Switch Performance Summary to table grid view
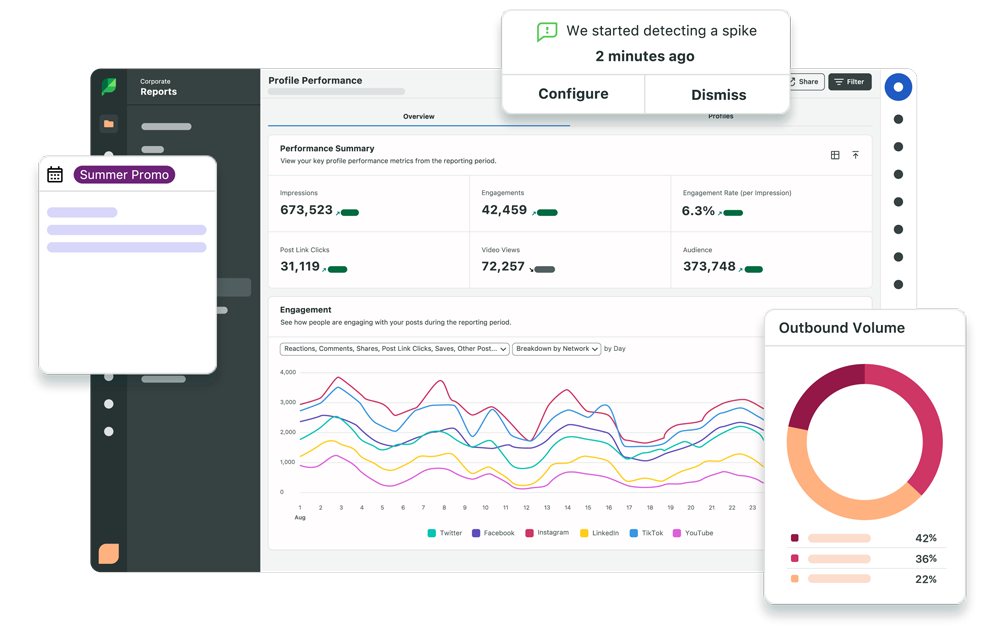Viewport: 1000px width, 633px height. (835, 155)
